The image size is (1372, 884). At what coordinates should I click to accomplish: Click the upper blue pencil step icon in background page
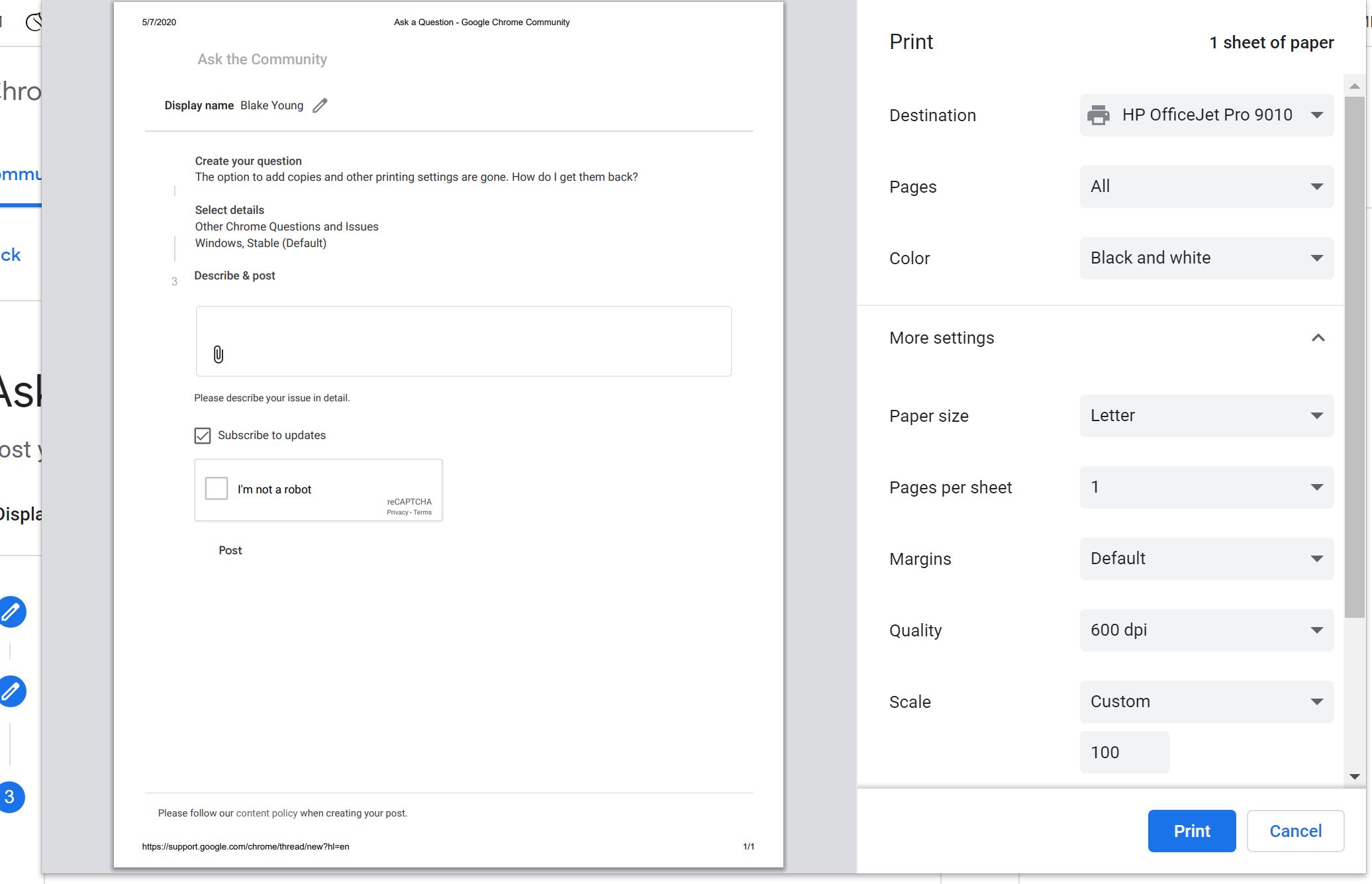tap(11, 612)
